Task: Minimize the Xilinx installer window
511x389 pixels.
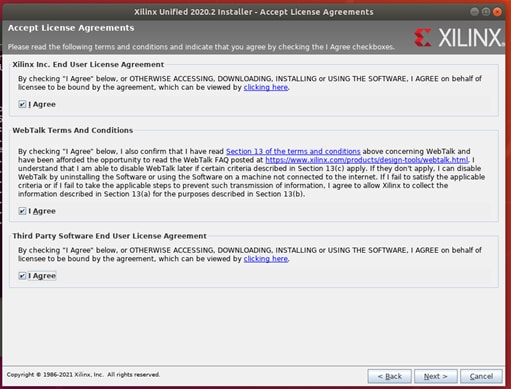Action: pyautogui.click(x=474, y=12)
